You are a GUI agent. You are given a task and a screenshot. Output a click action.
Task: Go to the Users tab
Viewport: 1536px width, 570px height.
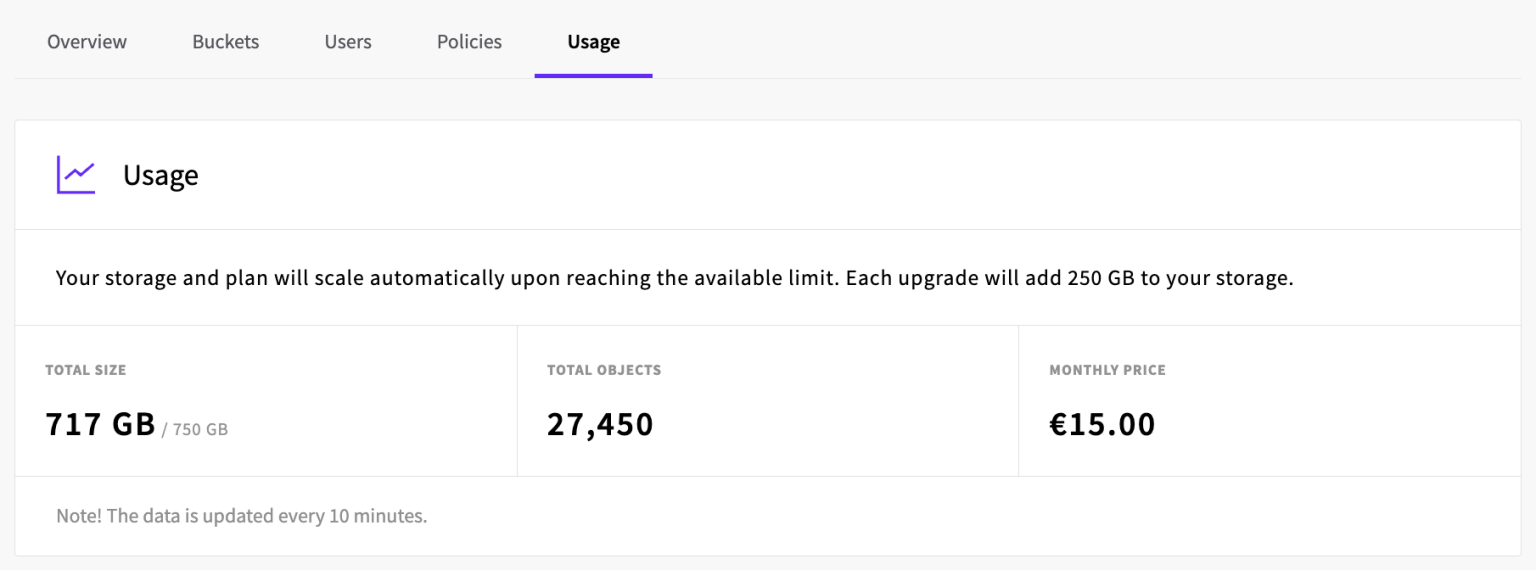[x=348, y=42]
